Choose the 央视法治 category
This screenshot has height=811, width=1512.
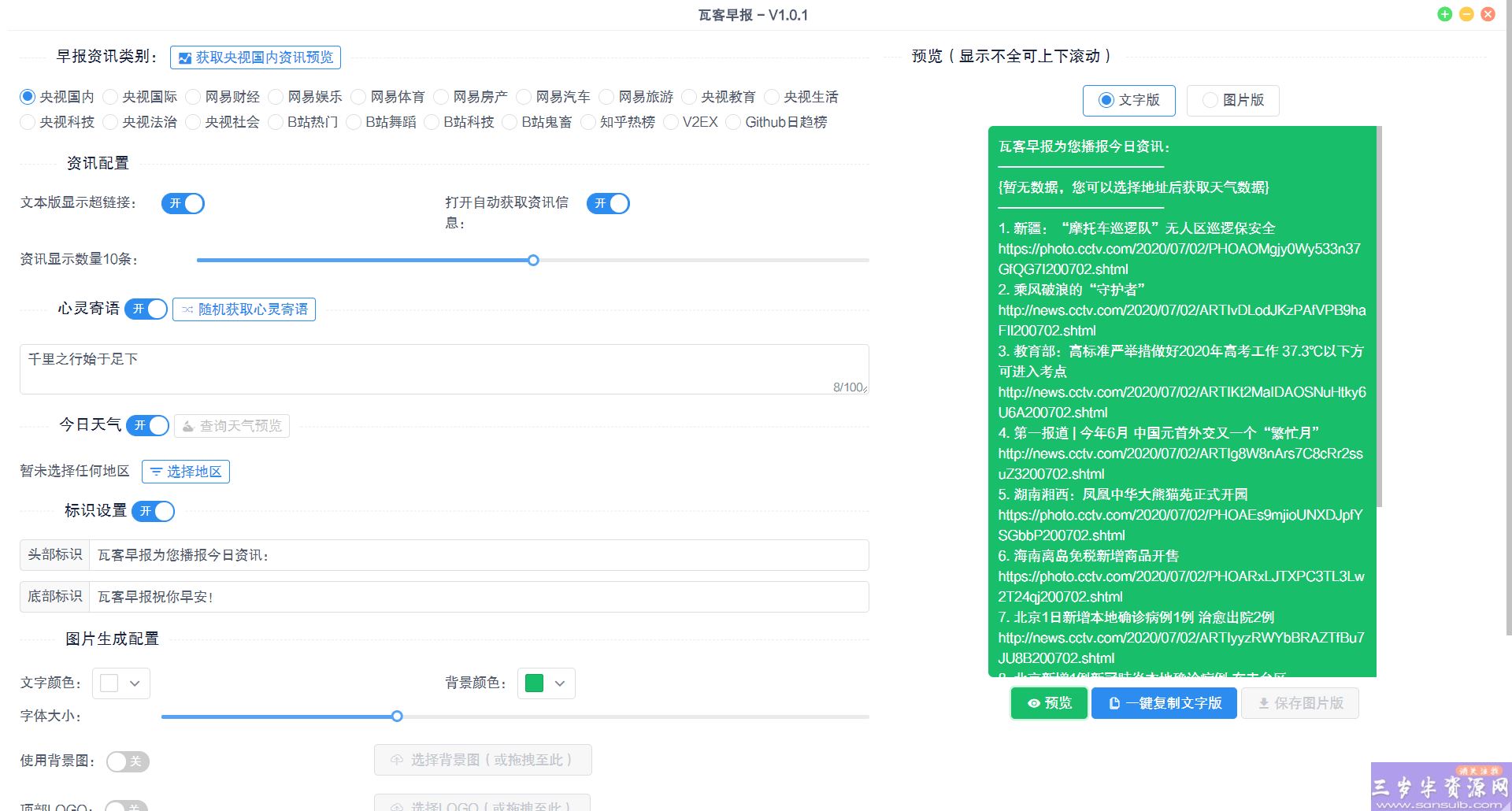pos(139,122)
